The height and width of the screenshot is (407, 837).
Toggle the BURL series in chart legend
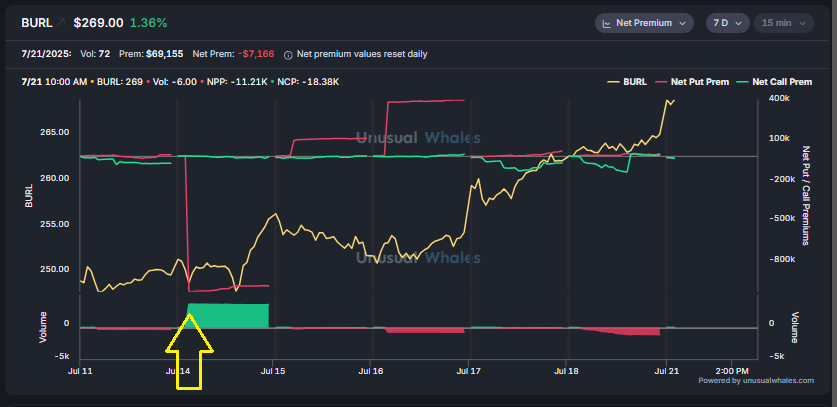tap(627, 82)
